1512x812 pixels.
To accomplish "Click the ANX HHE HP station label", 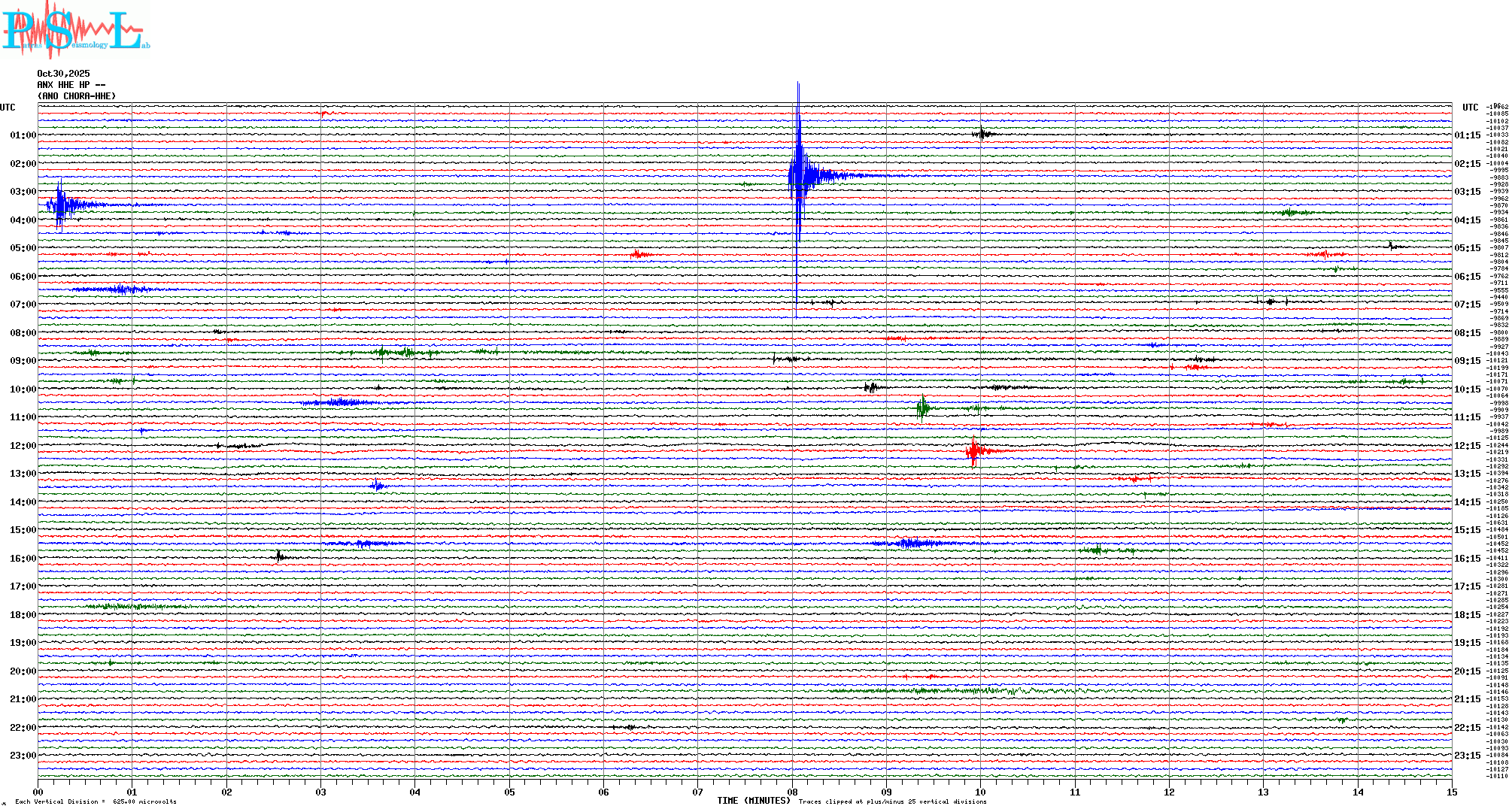I will pyautogui.click(x=71, y=85).
